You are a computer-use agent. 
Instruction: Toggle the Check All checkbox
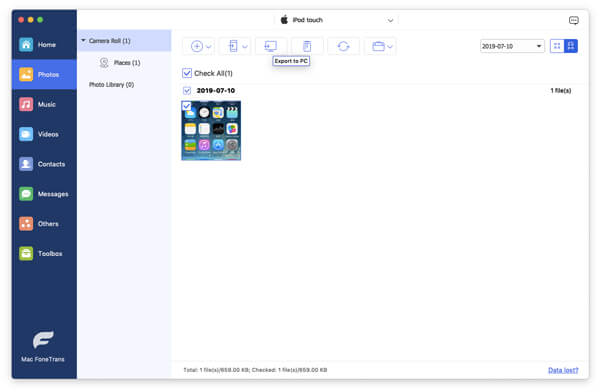pyautogui.click(x=187, y=73)
